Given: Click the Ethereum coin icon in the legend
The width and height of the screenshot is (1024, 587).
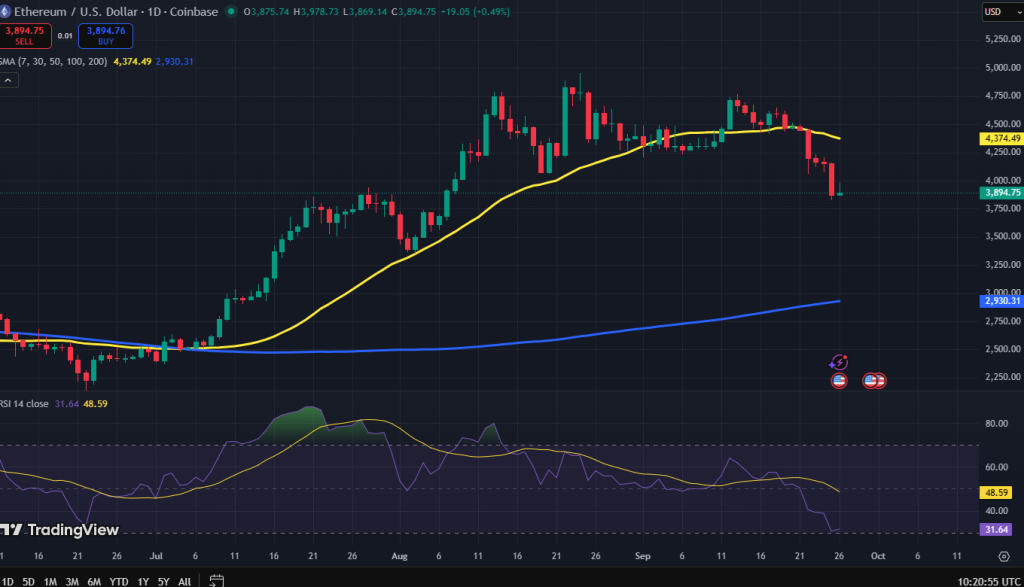Looking at the screenshot, I should tap(7, 12).
